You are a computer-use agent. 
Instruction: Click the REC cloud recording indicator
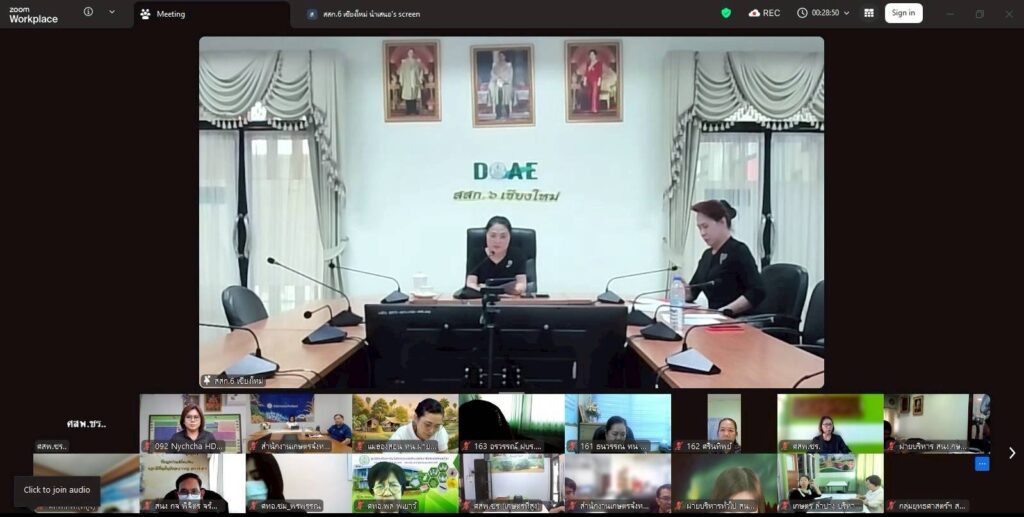(x=764, y=13)
